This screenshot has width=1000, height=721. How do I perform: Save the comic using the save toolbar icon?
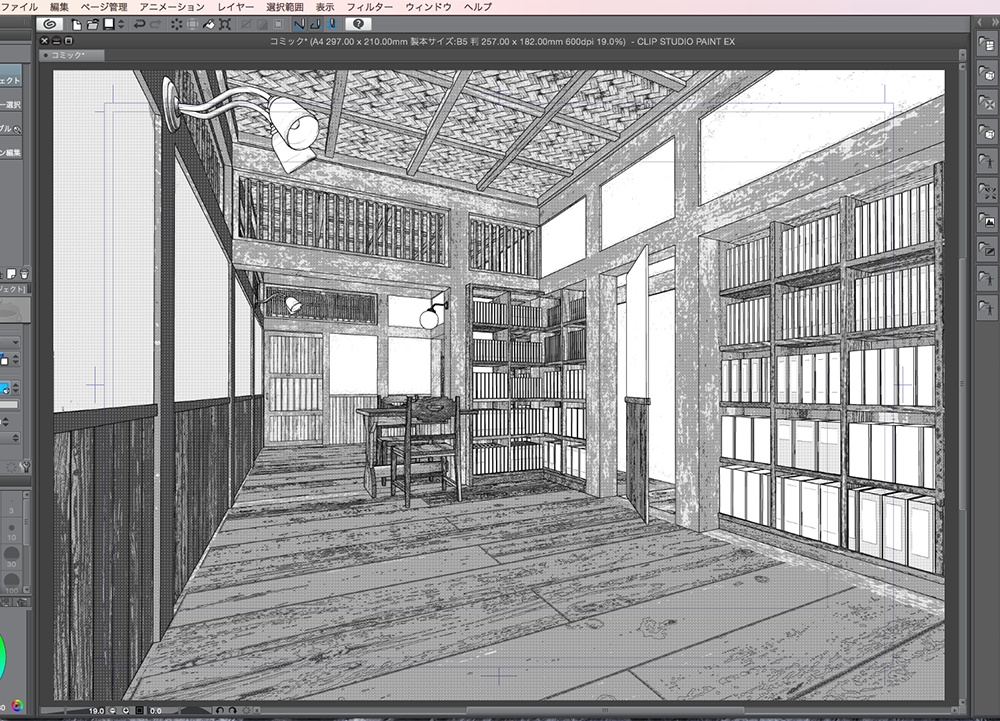pos(106,22)
